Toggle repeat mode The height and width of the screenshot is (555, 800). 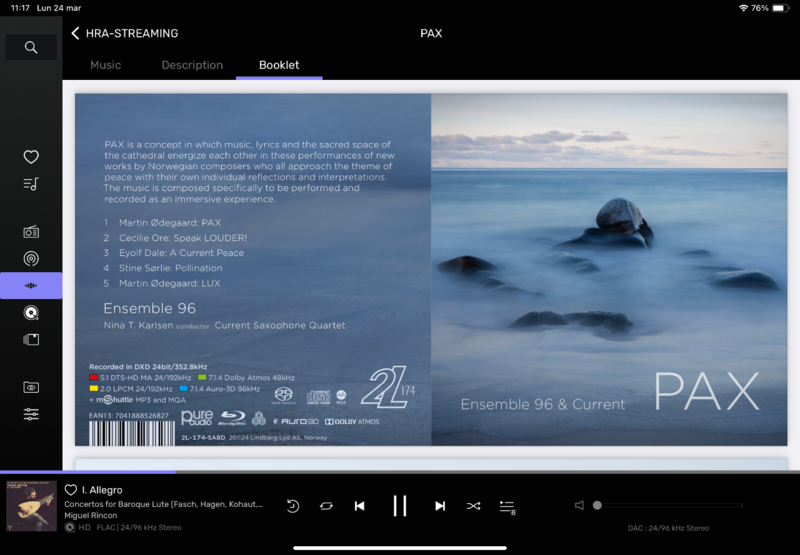pos(326,506)
